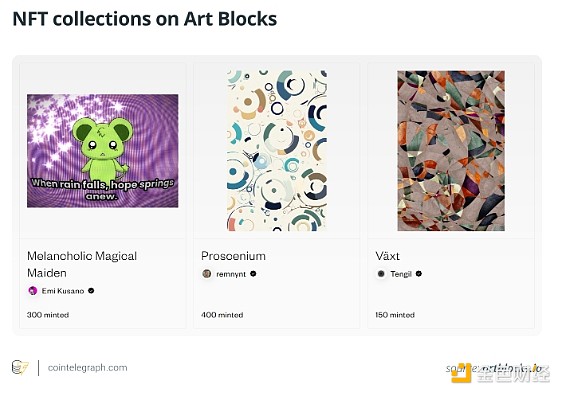Open the Proscenium collection title
This screenshot has width=561, height=394.
[233, 256]
